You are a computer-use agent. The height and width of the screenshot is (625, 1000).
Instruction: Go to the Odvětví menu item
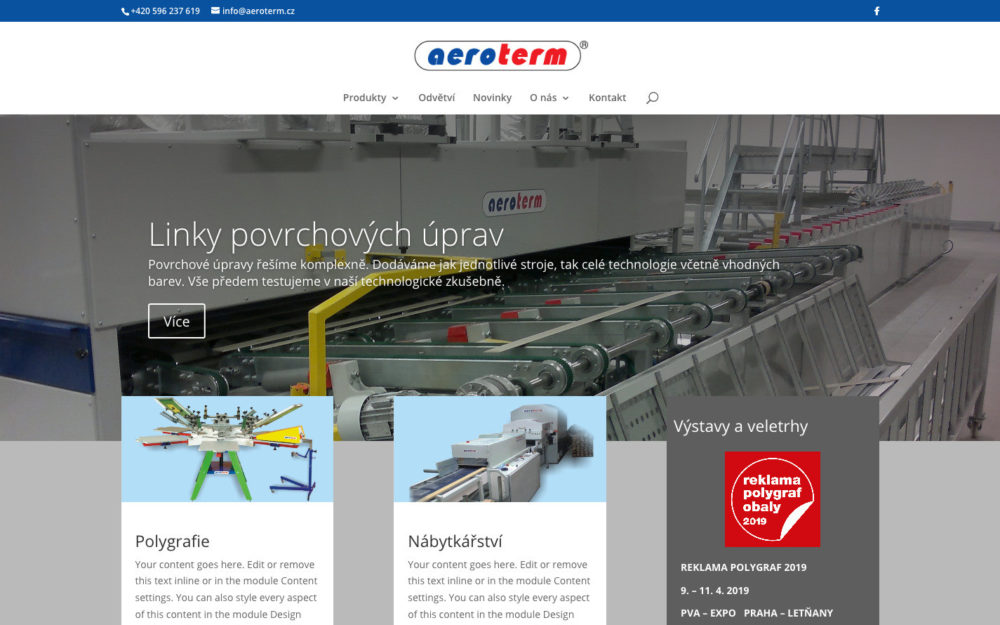(436, 98)
